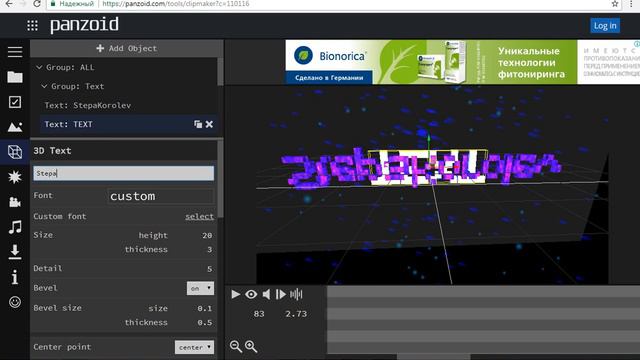This screenshot has width=640, height=360.
Task: Open the Center point dropdown
Action: [x=194, y=347]
